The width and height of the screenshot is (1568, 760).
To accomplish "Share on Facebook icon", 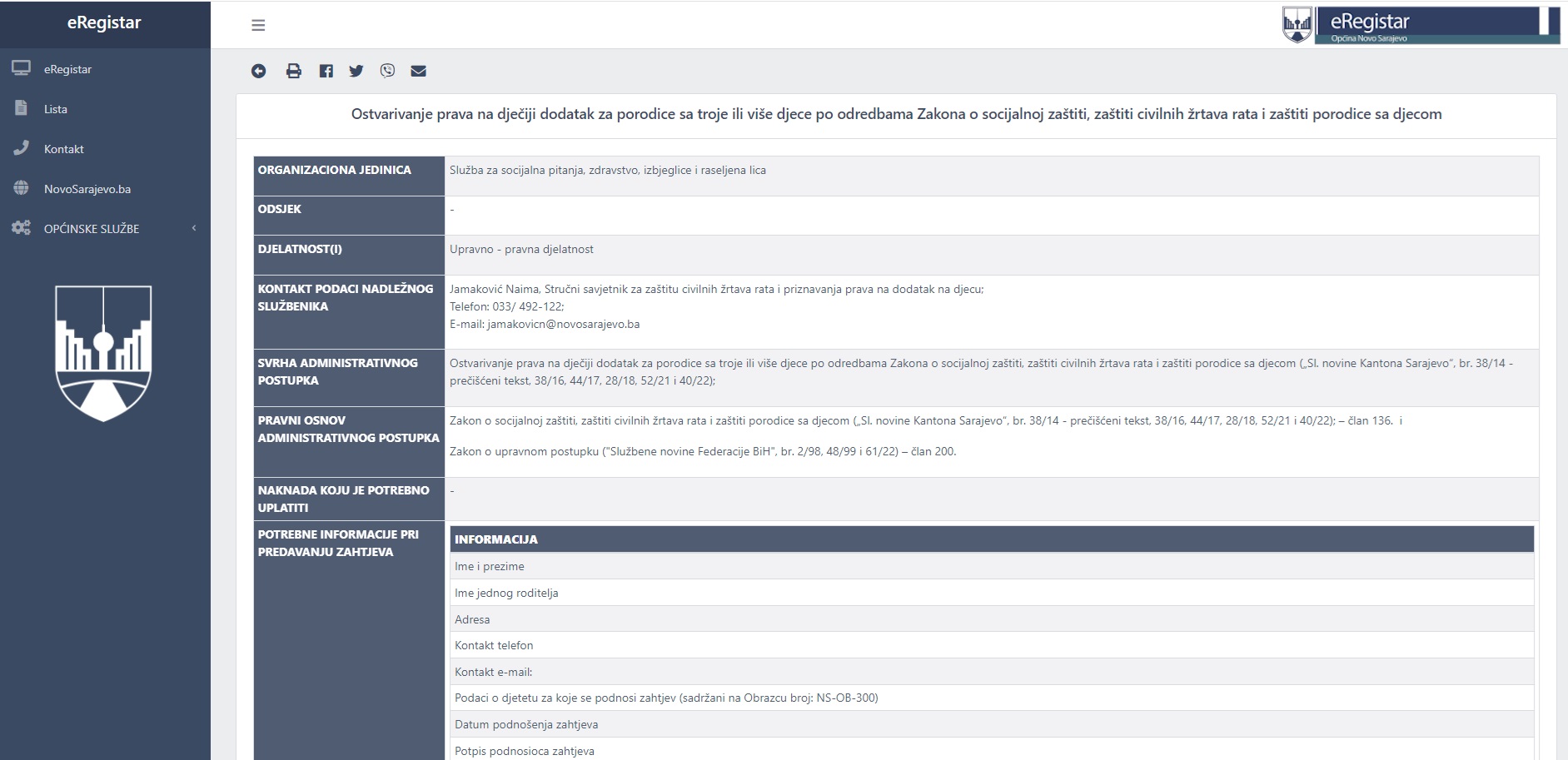I will [x=326, y=71].
